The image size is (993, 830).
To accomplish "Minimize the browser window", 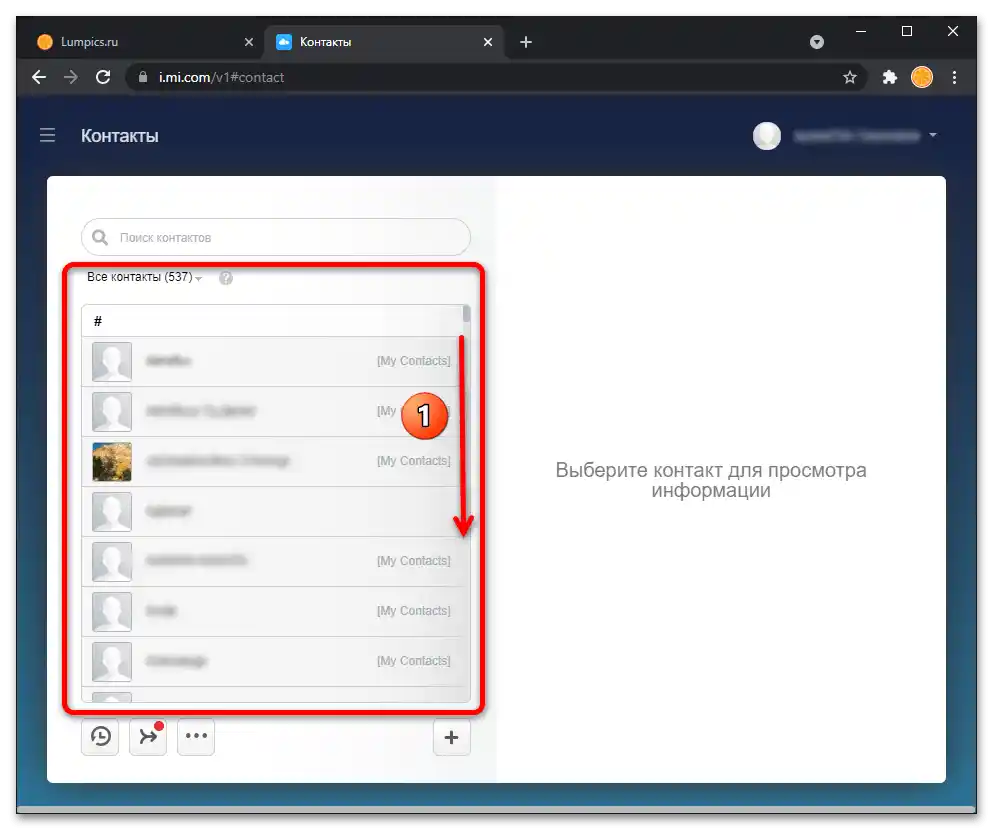I will click(861, 31).
